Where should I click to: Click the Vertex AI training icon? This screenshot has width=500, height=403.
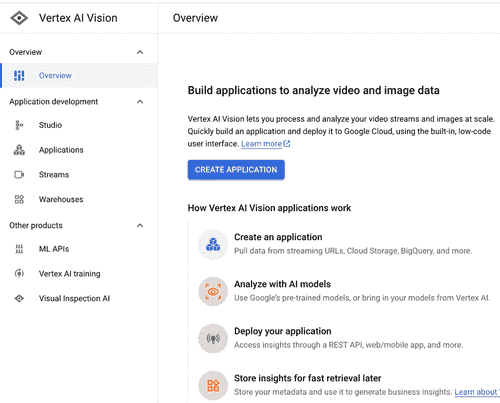19,274
